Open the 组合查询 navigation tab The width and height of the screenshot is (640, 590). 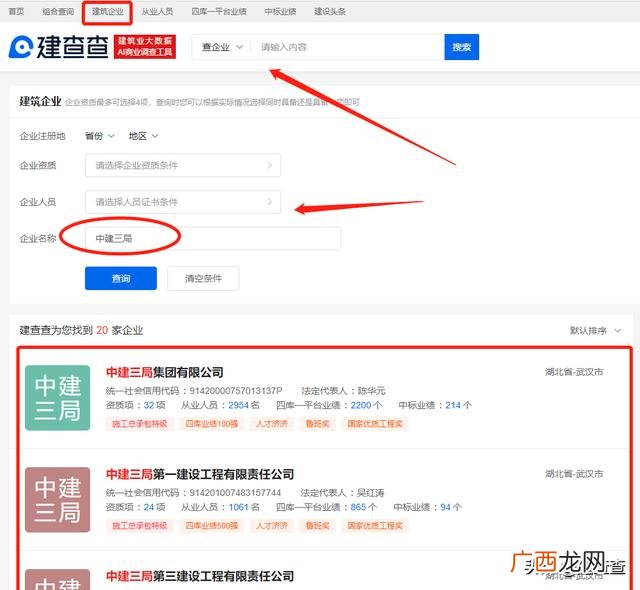click(58, 11)
